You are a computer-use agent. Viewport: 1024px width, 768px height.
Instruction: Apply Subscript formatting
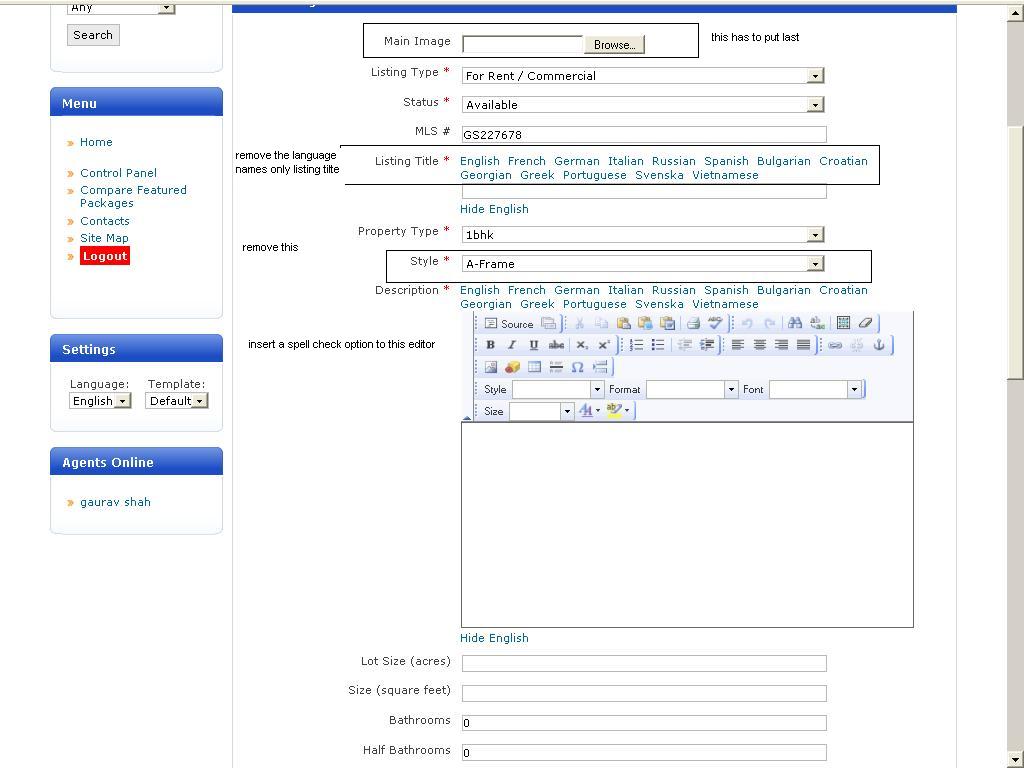(582, 345)
